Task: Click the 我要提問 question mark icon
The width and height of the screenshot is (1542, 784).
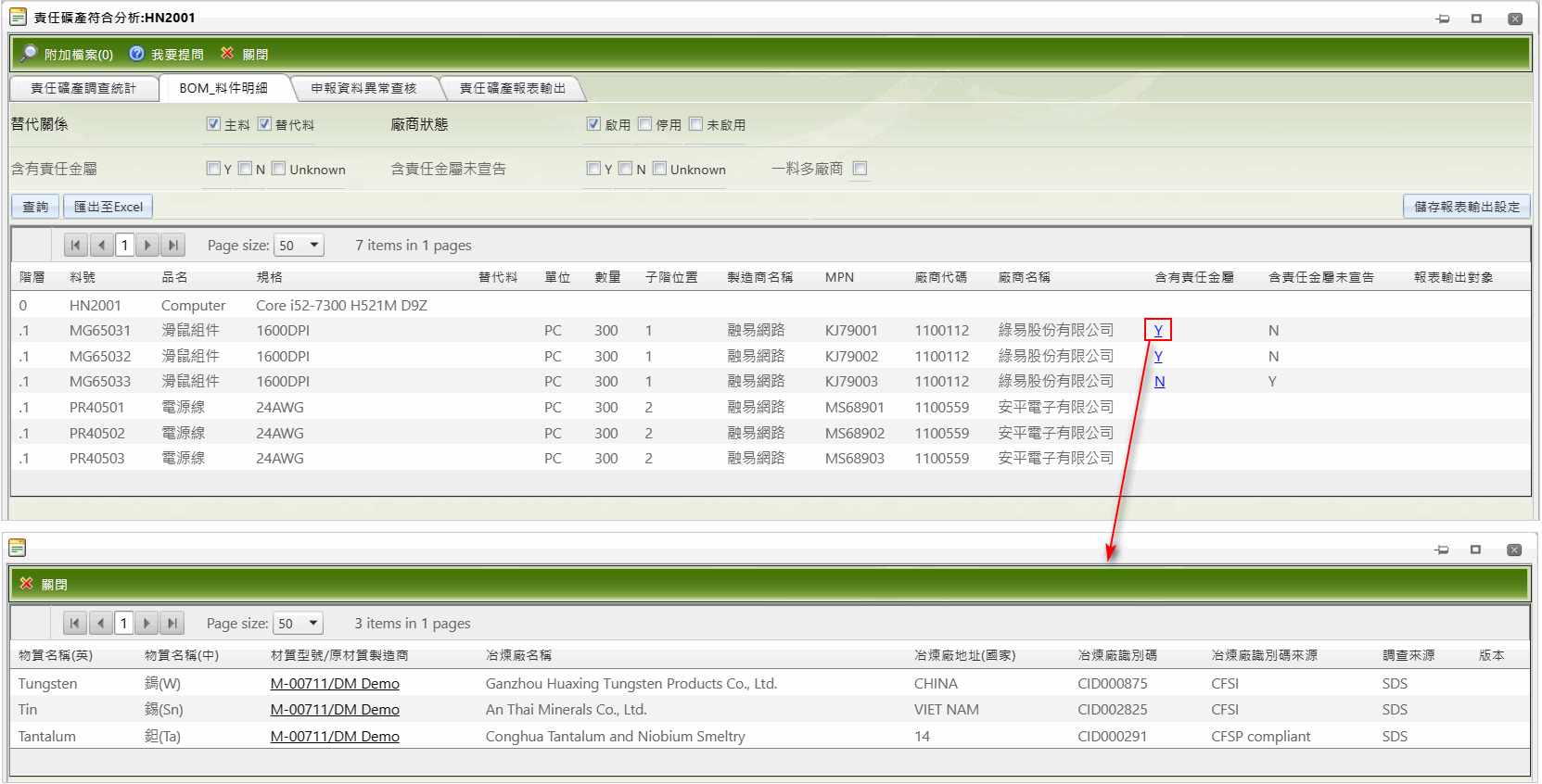Action: point(137,54)
